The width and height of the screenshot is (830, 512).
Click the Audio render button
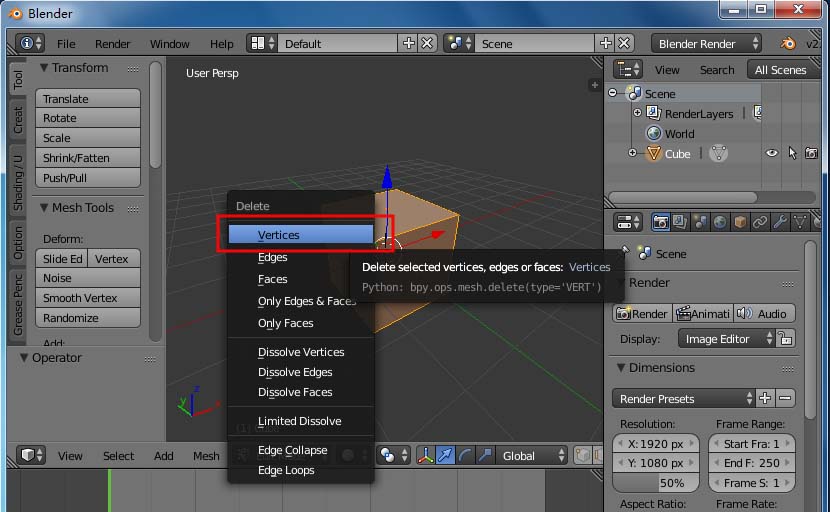tap(764, 313)
